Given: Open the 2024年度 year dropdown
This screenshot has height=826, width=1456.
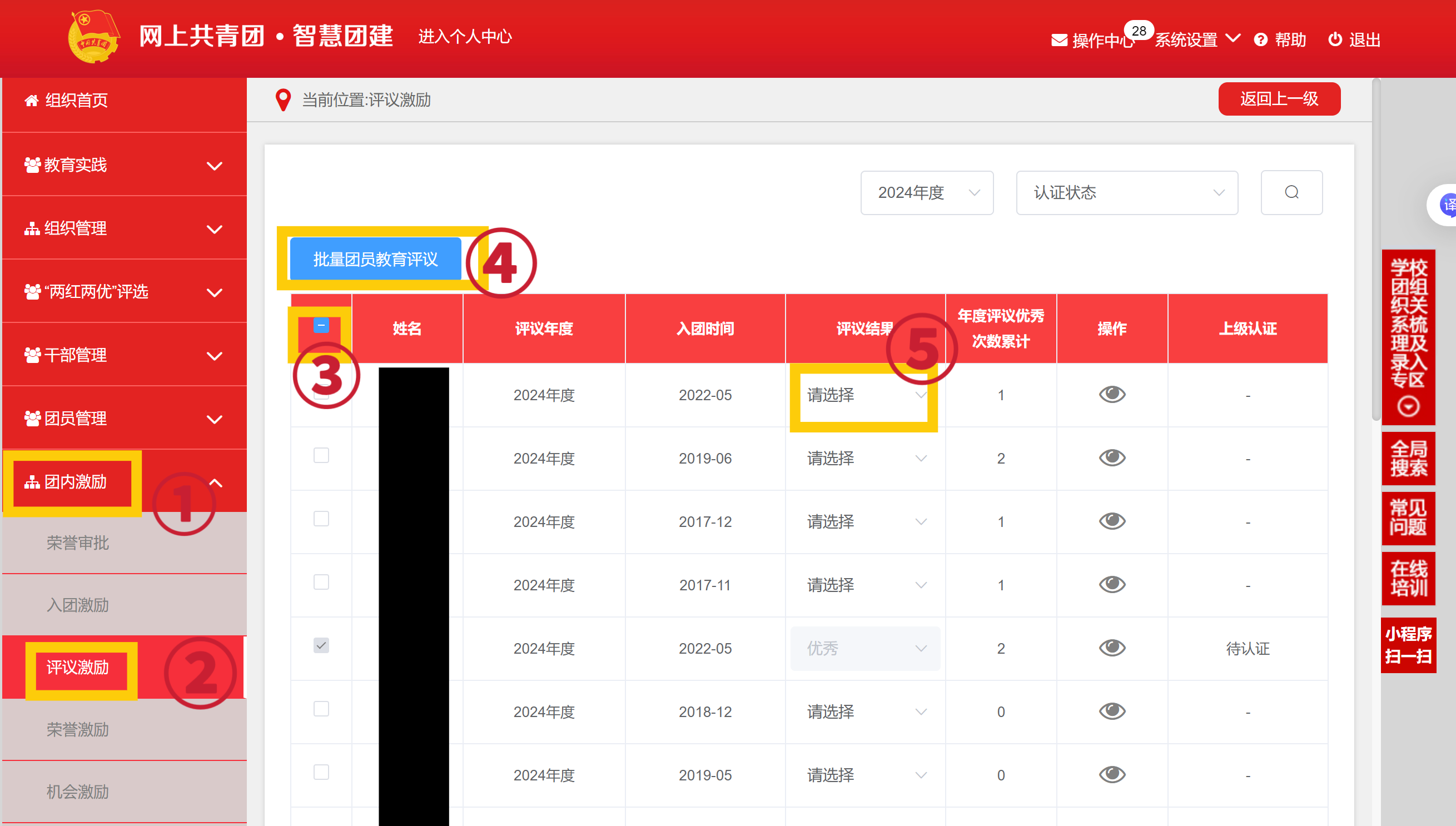Looking at the screenshot, I should coord(926,193).
